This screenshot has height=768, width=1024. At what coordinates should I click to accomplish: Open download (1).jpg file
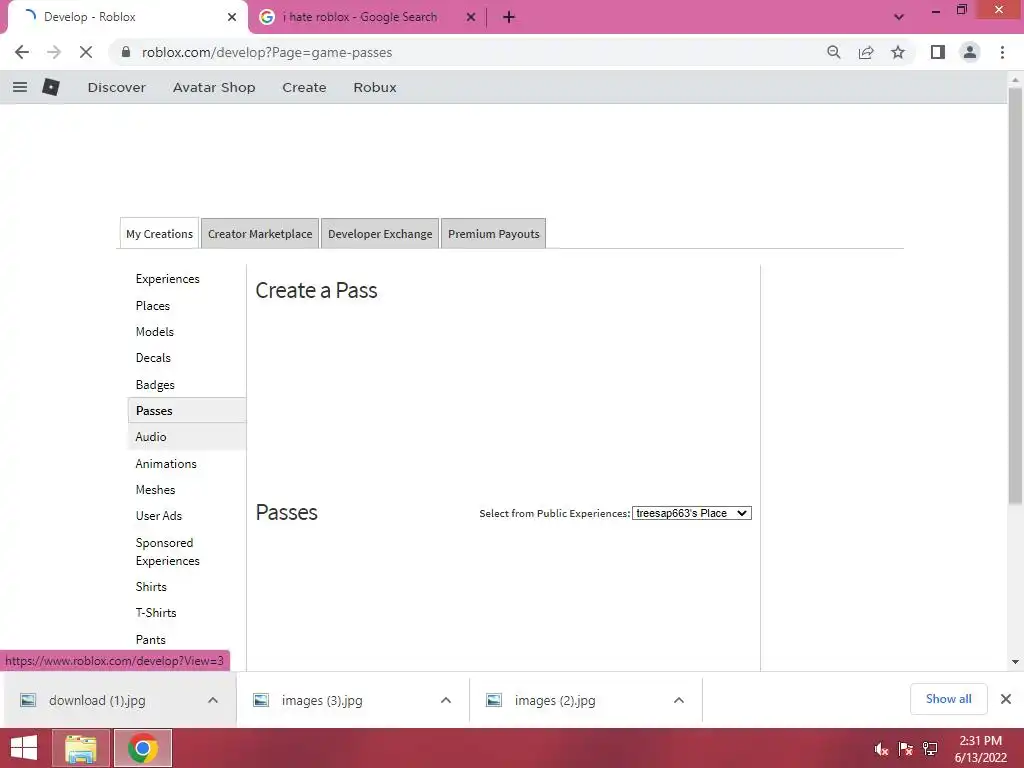point(97,700)
